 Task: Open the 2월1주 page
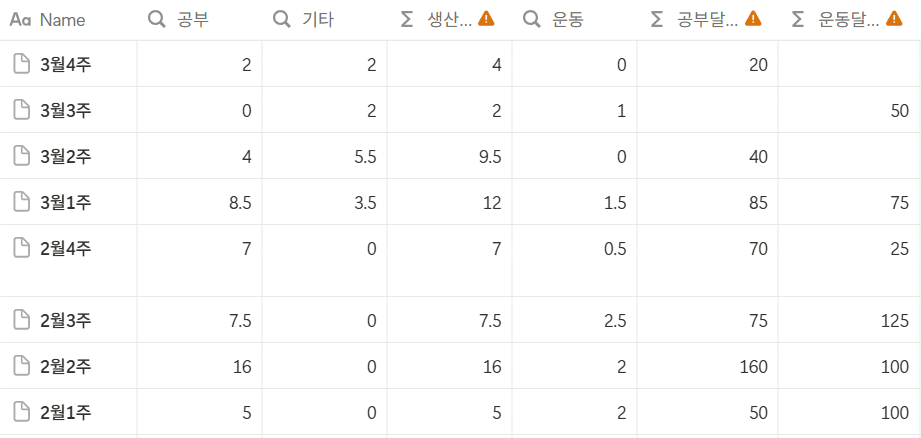(66, 413)
